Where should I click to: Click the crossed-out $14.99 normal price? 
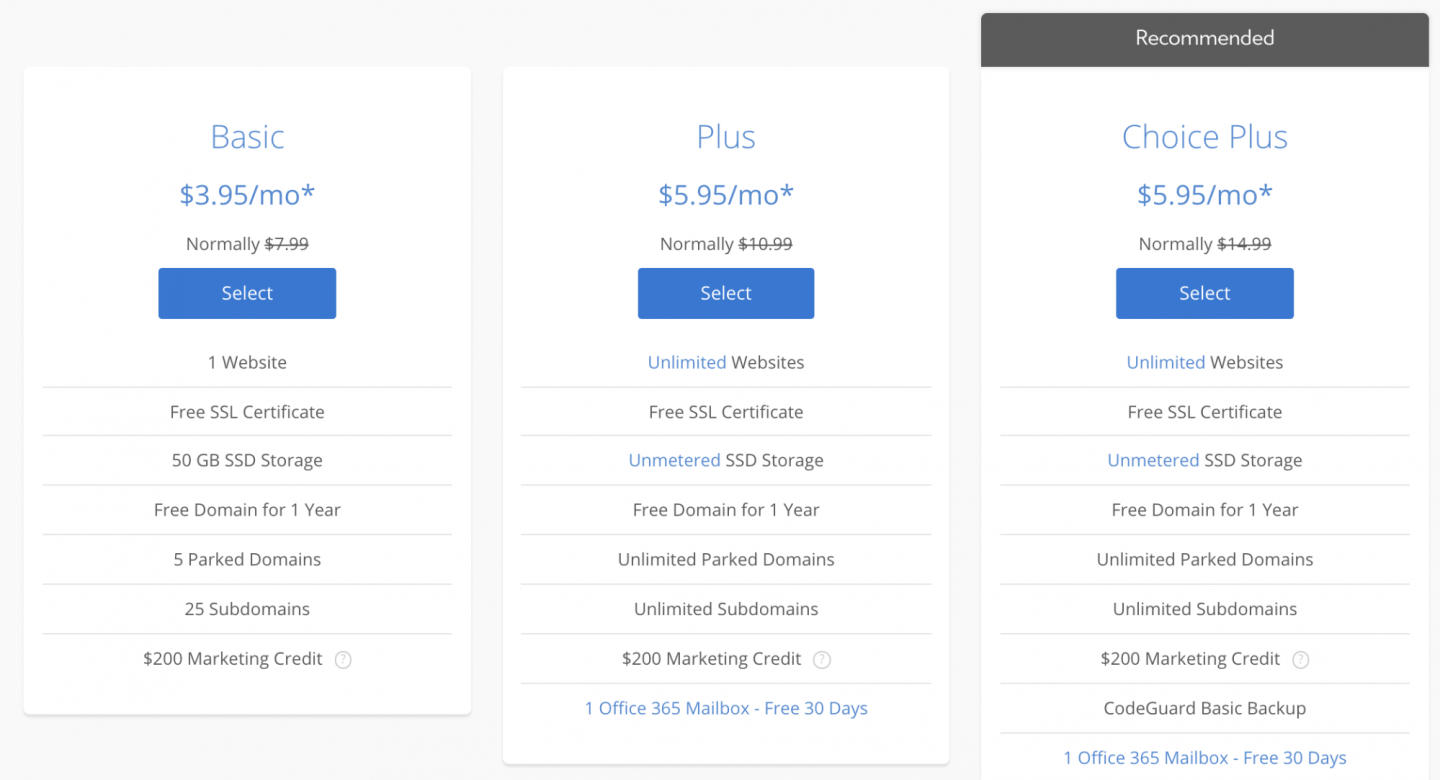[x=1244, y=244]
